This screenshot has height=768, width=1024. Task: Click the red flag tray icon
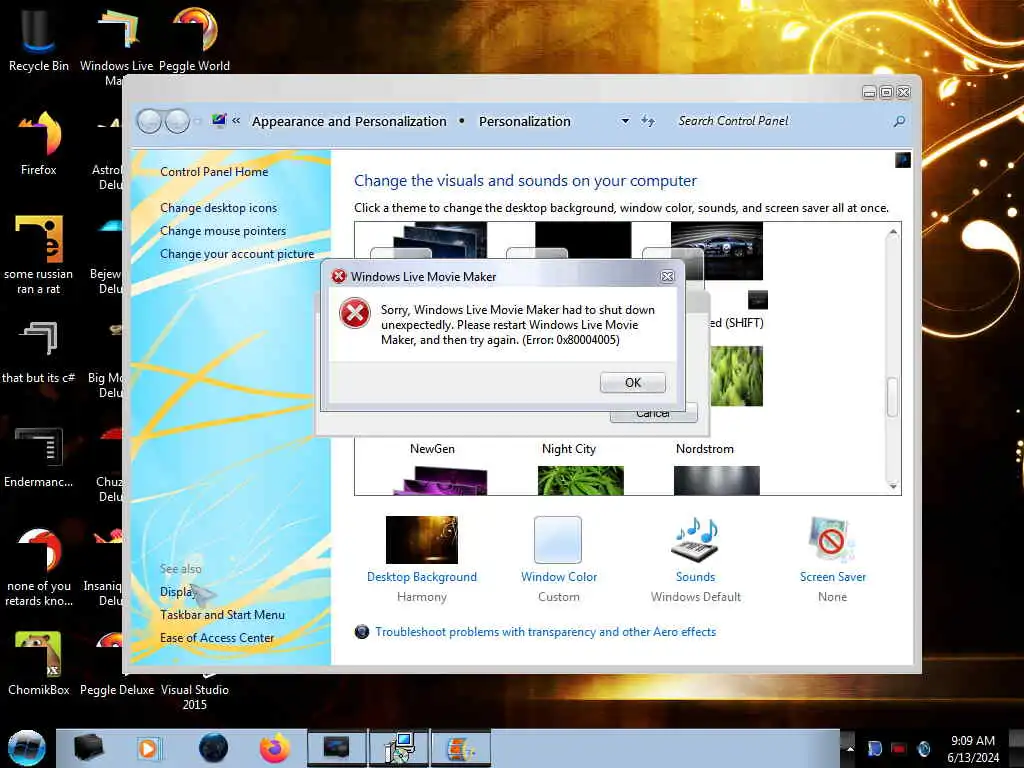[x=899, y=748]
